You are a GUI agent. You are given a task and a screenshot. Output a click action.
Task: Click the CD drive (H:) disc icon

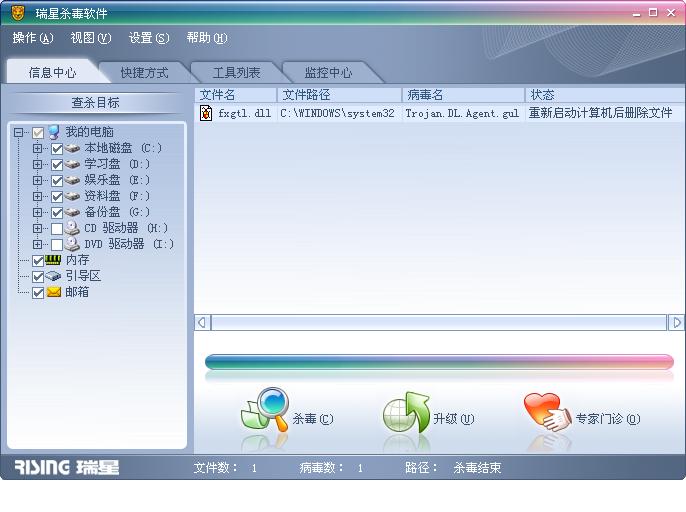click(72, 228)
